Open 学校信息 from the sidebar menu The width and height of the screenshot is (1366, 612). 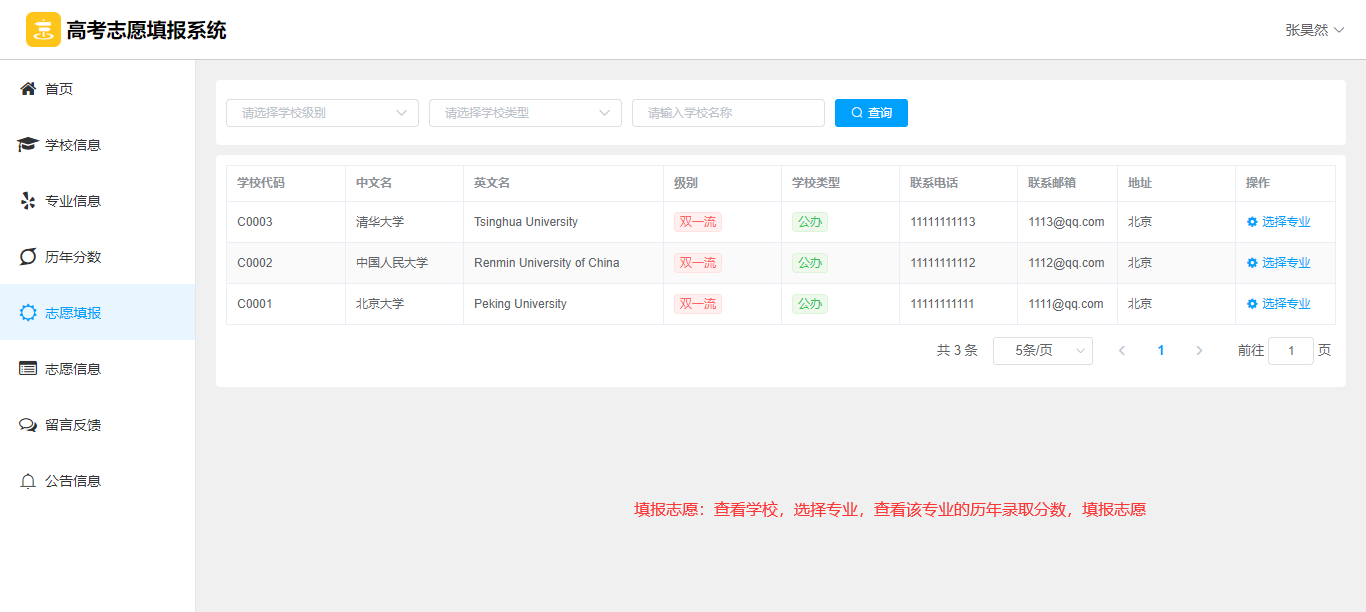(x=73, y=145)
